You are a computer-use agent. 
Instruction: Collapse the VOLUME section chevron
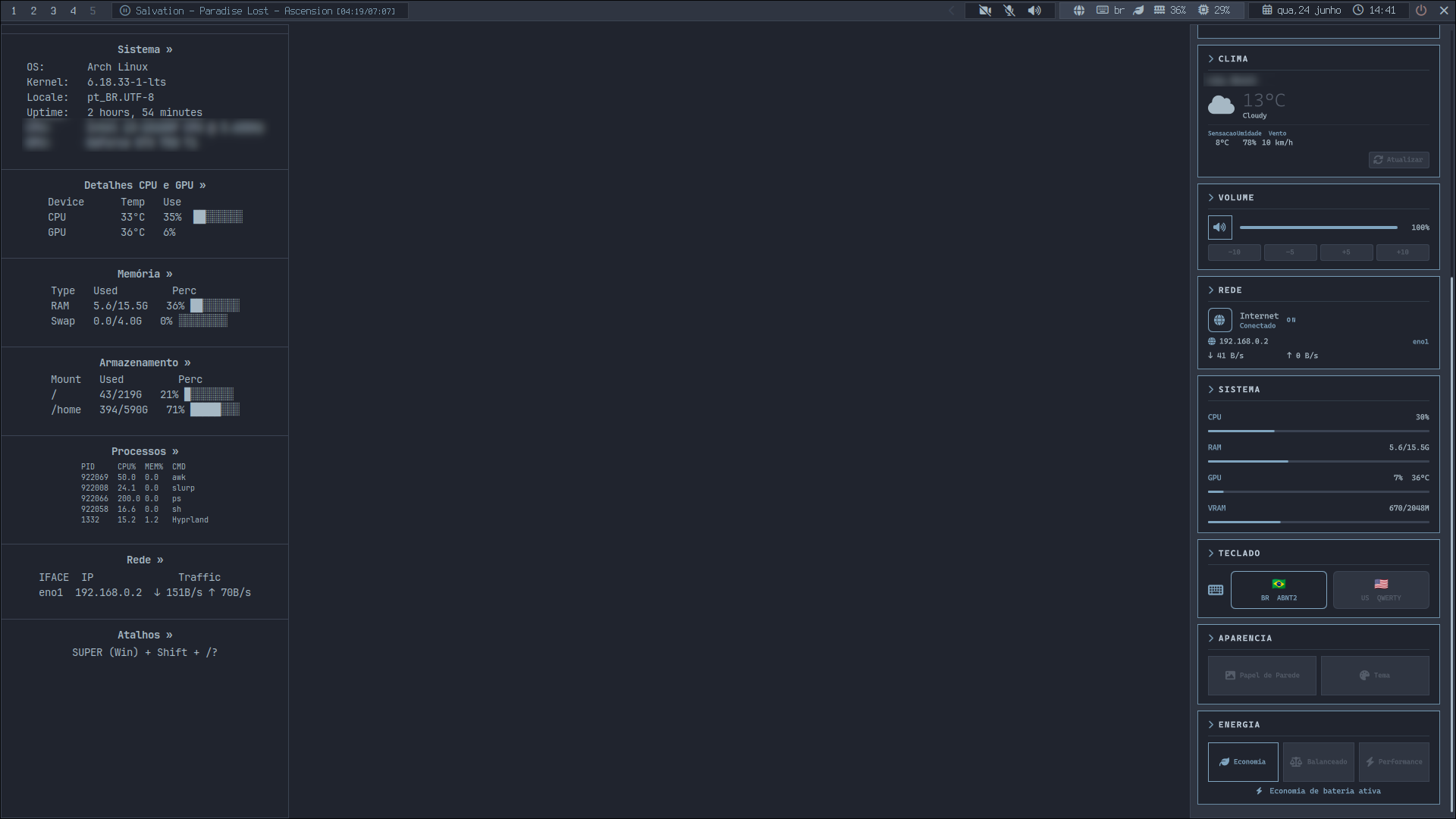[1211, 198]
